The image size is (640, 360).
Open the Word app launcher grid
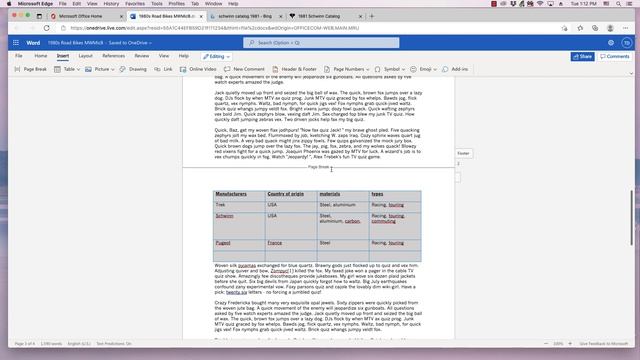pos(16,43)
